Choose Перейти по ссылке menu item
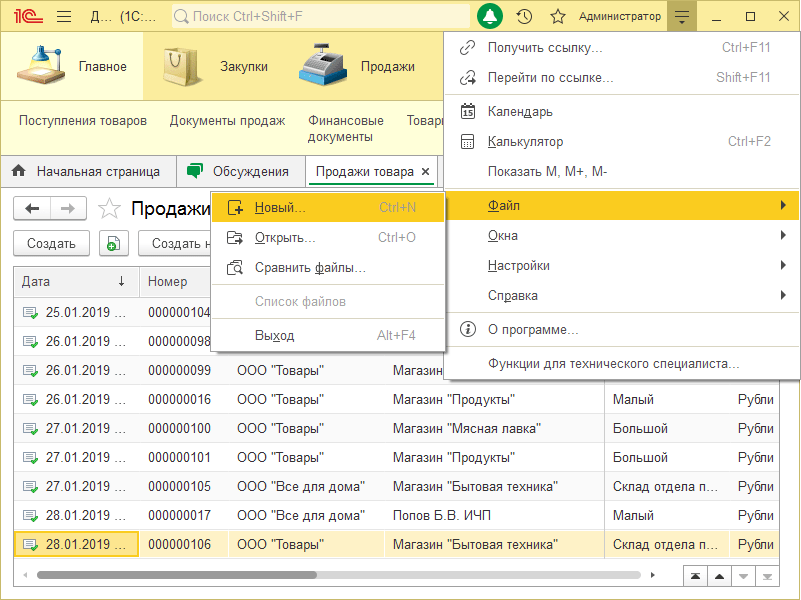Image resolution: width=801 pixels, height=600 pixels. [621, 78]
